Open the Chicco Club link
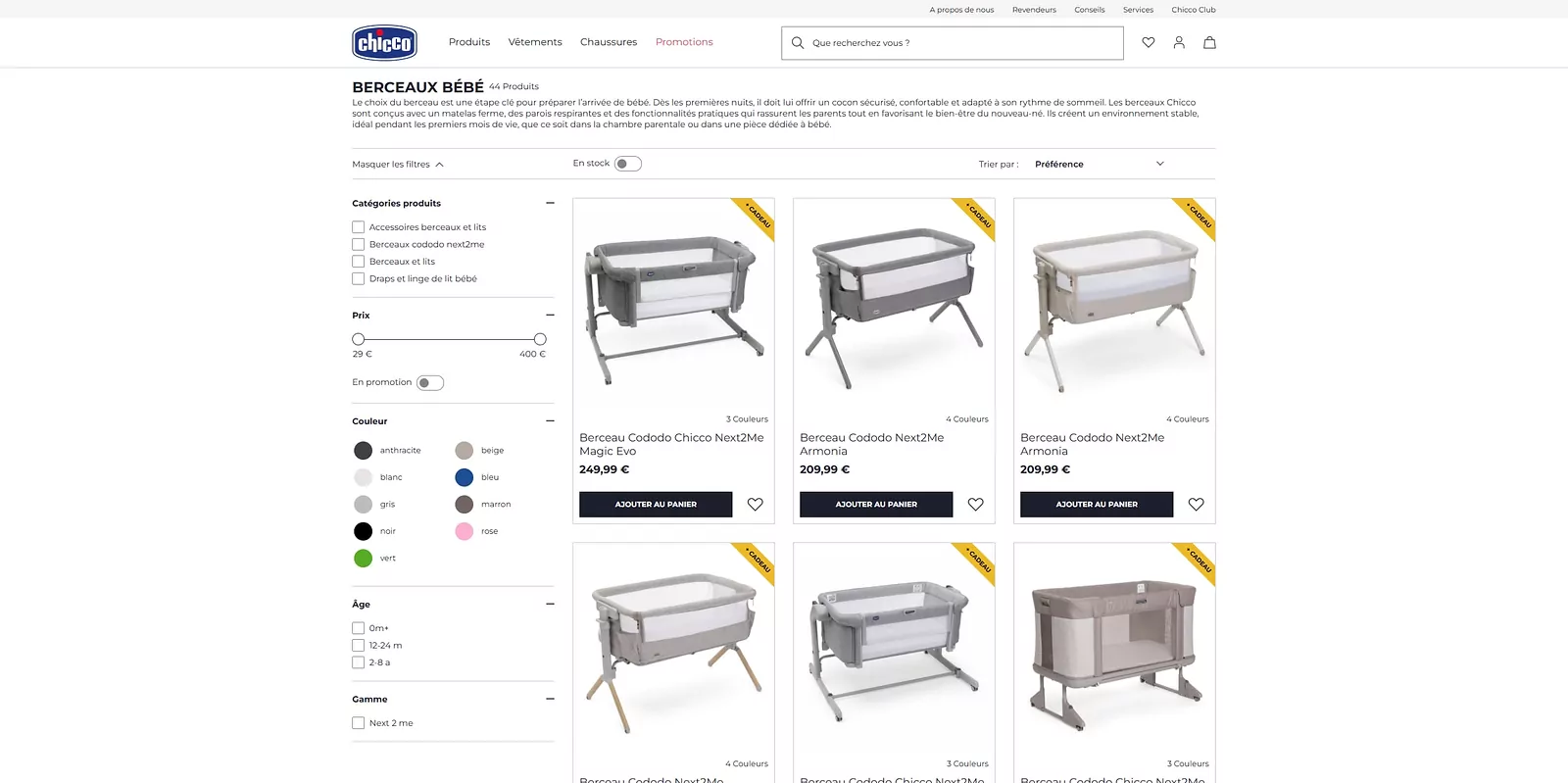The image size is (1568, 783). click(x=1194, y=10)
